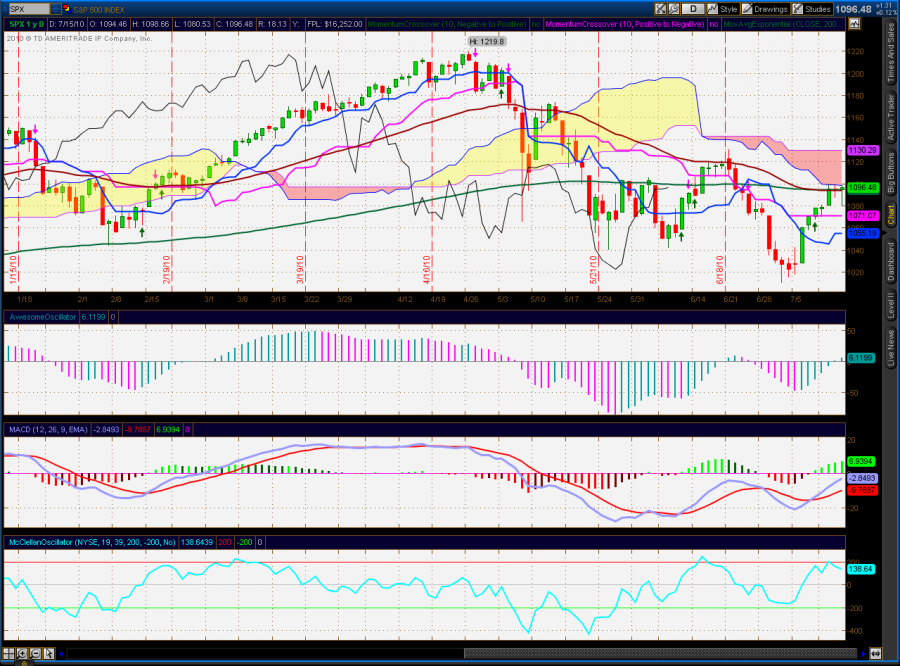
Task: Click the H: 1098.66 high value
Action: click(150, 24)
